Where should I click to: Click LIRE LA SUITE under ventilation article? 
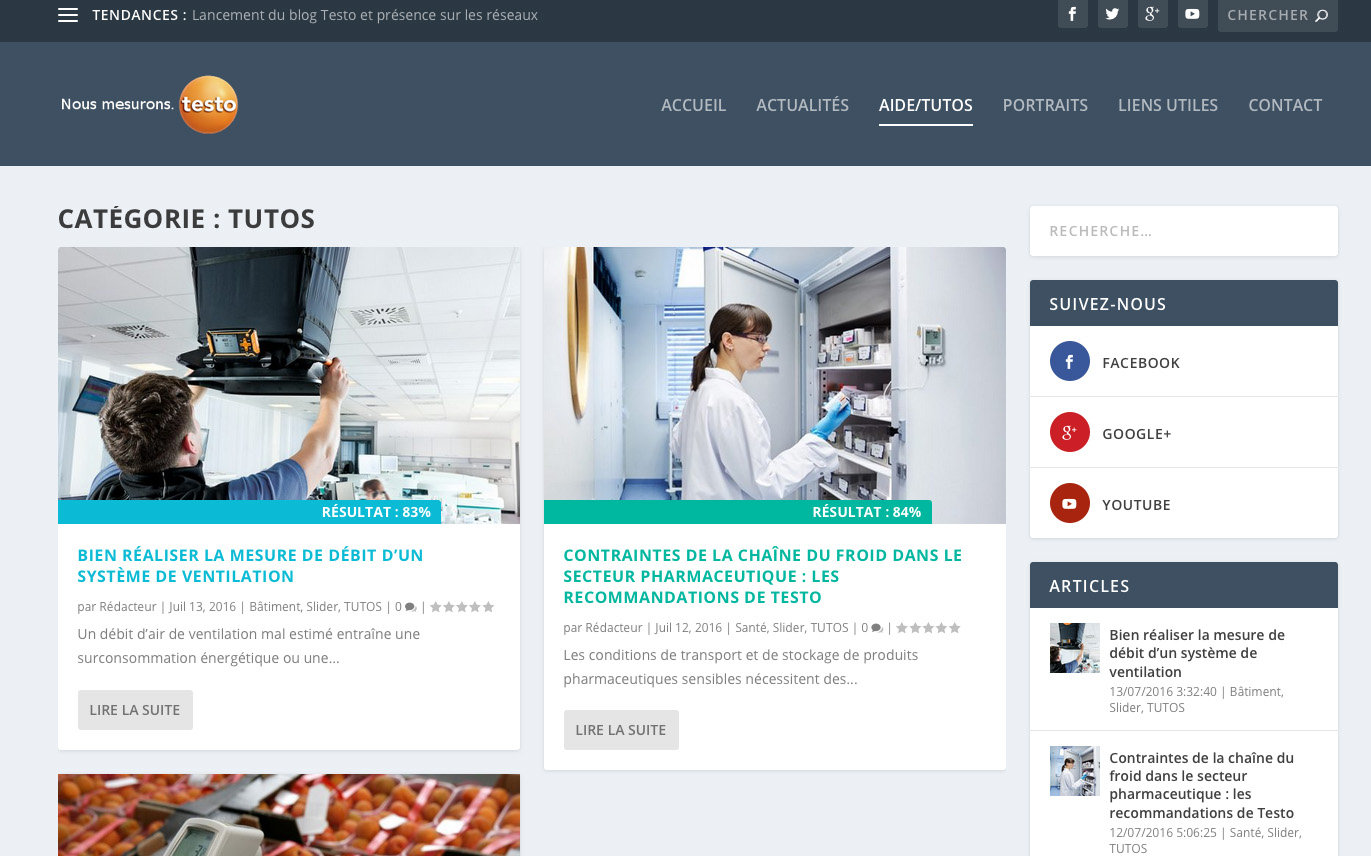coord(135,710)
